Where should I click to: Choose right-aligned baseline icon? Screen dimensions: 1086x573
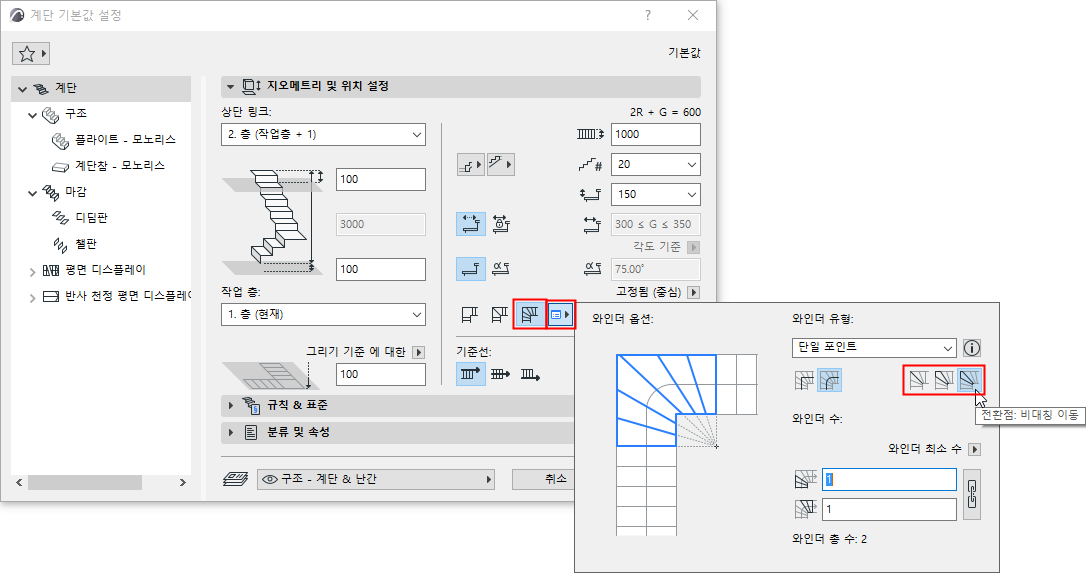pyautogui.click(x=530, y=374)
